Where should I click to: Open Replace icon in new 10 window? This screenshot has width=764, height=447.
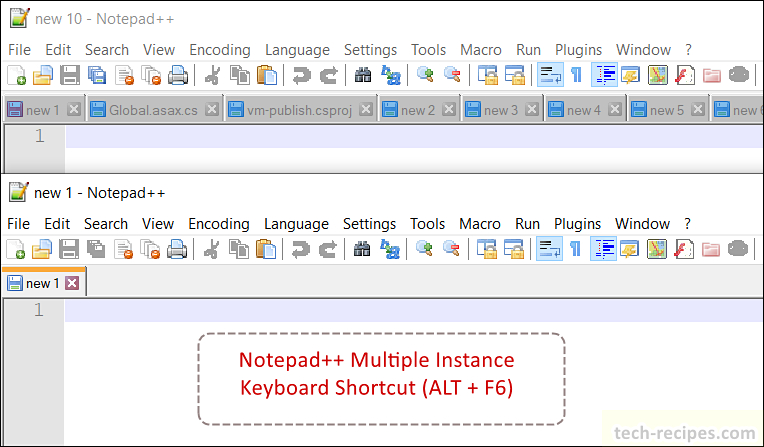tap(390, 76)
